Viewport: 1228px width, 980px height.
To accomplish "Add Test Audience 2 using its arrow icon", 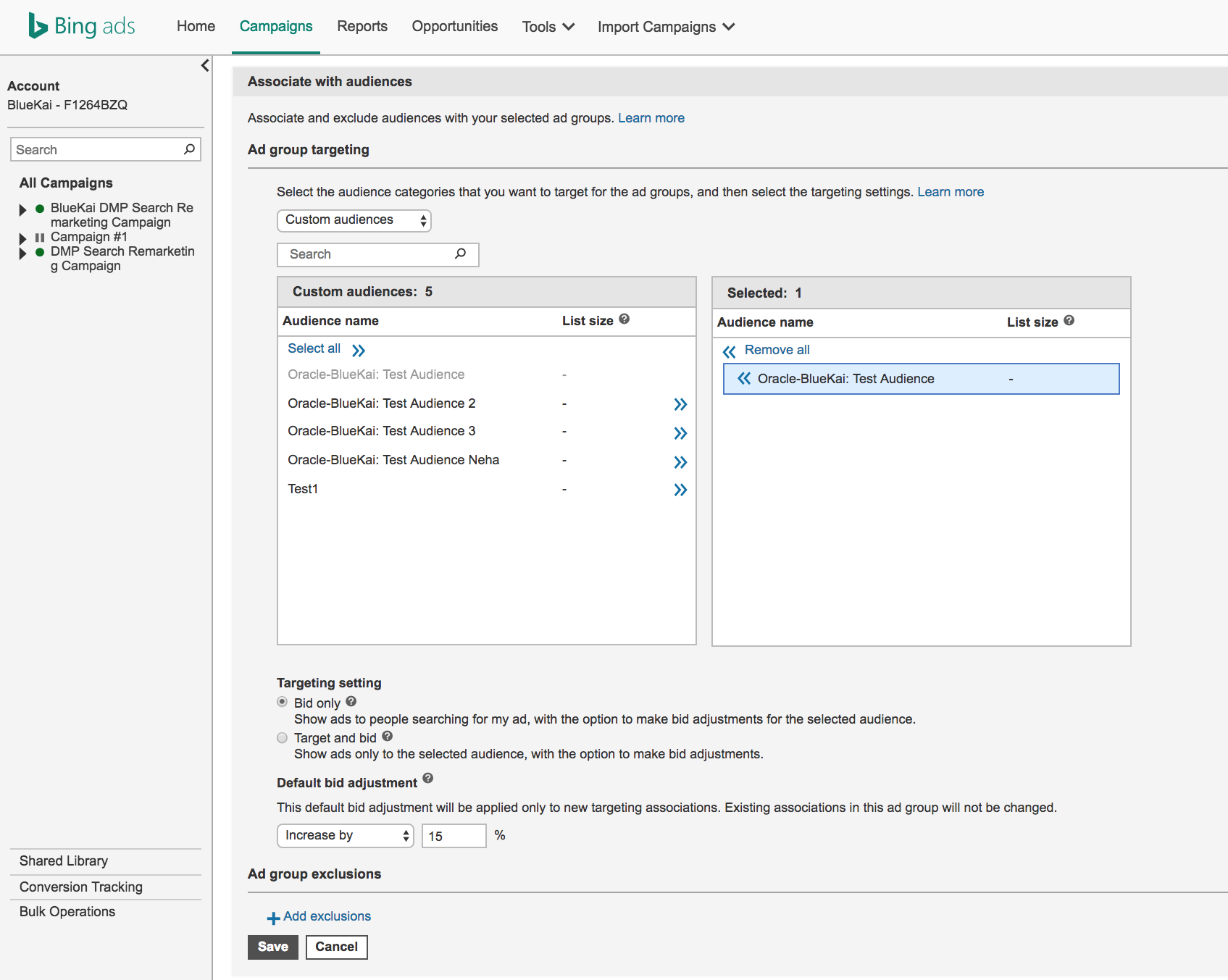I will click(x=680, y=404).
